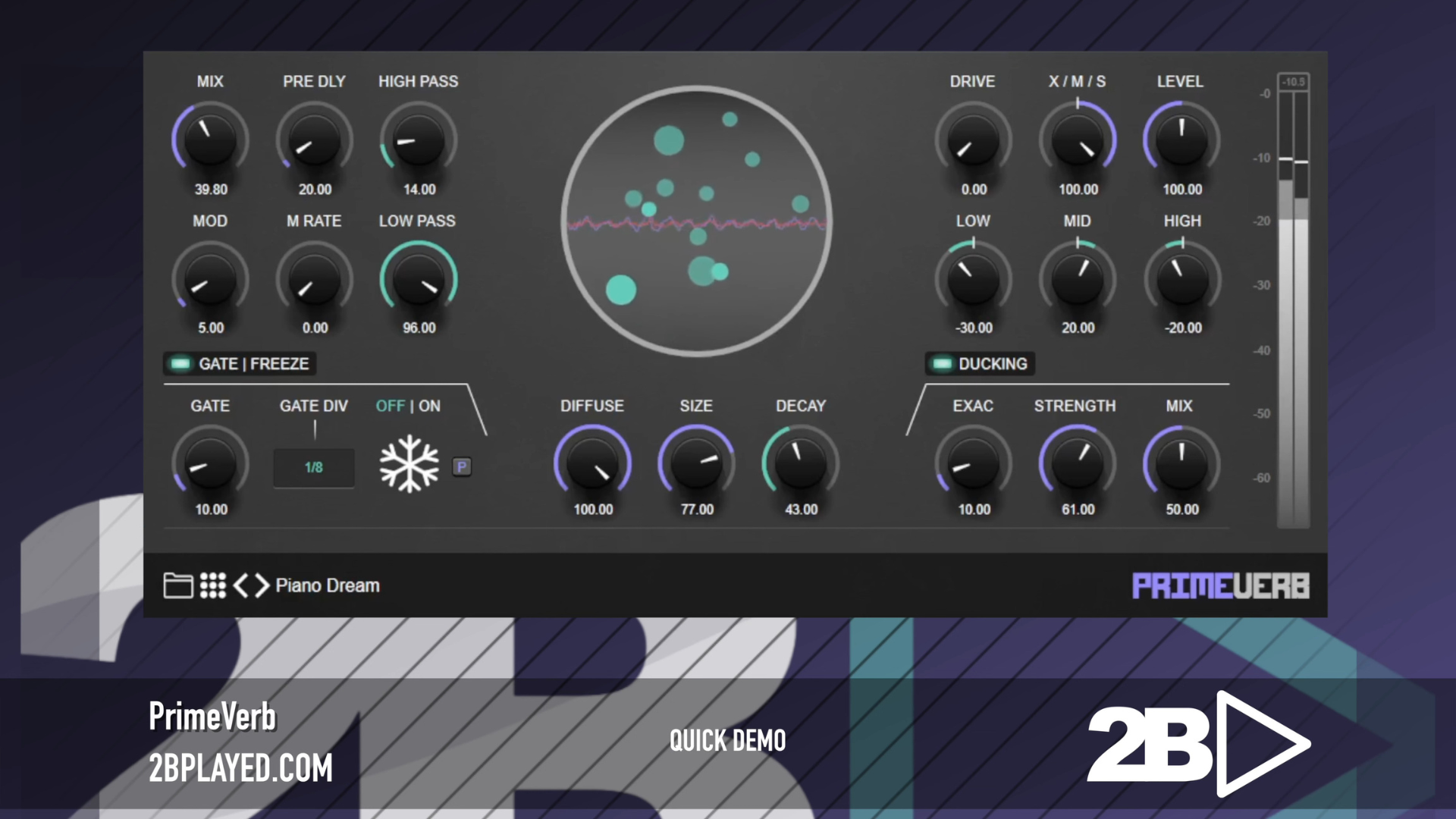
Task: Click the 61.00 STRENGTH value
Action: coord(1078,510)
